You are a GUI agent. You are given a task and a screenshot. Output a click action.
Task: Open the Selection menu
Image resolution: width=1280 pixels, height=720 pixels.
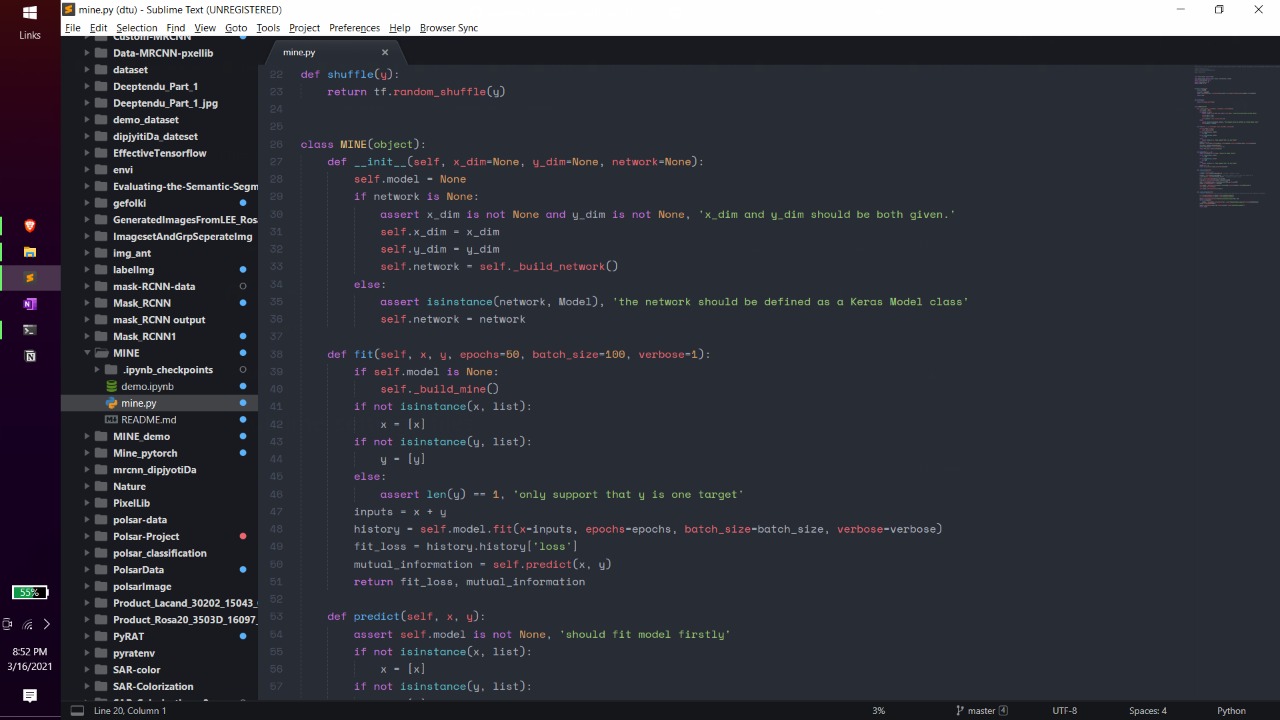136,28
